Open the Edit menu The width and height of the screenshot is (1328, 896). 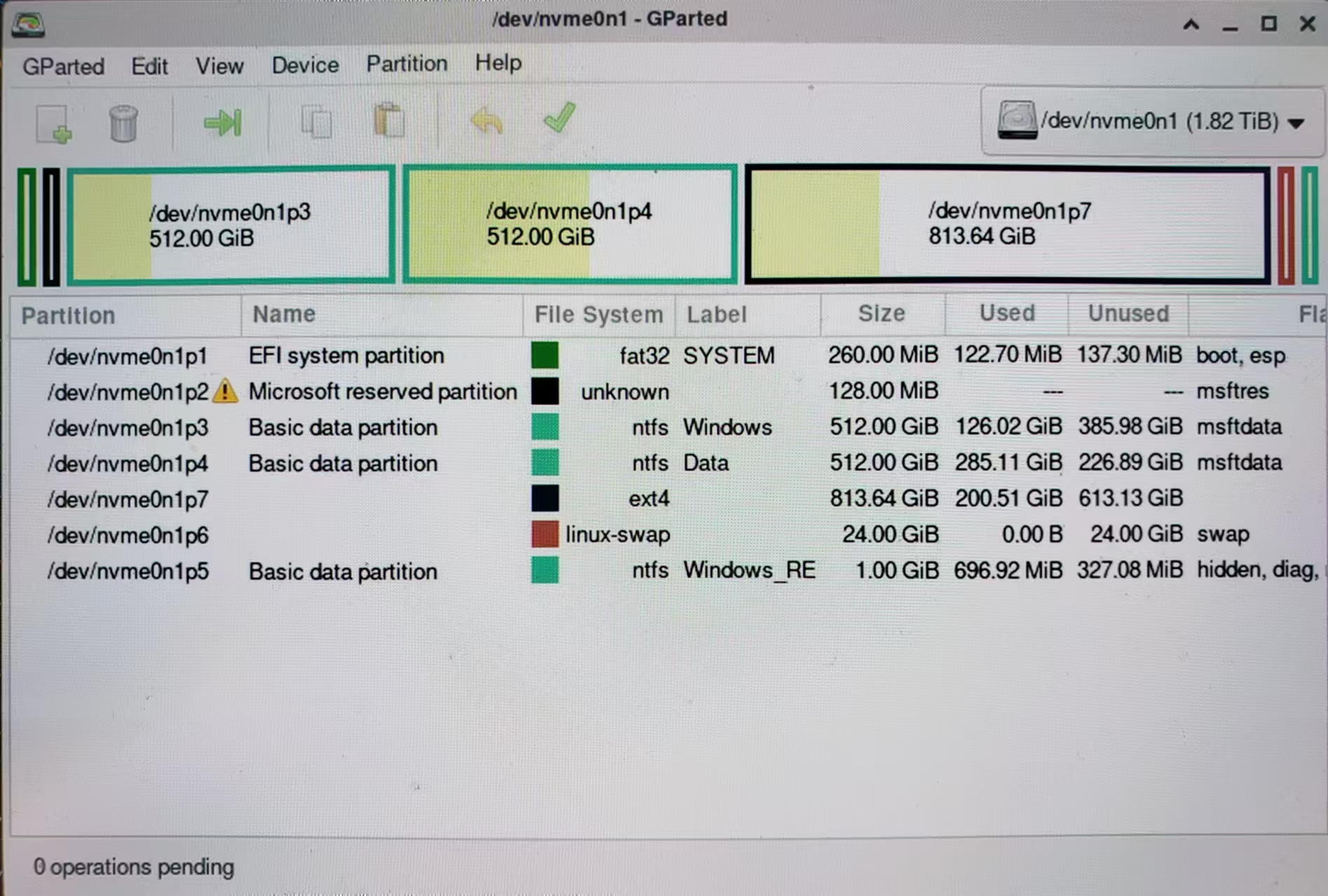[149, 67]
